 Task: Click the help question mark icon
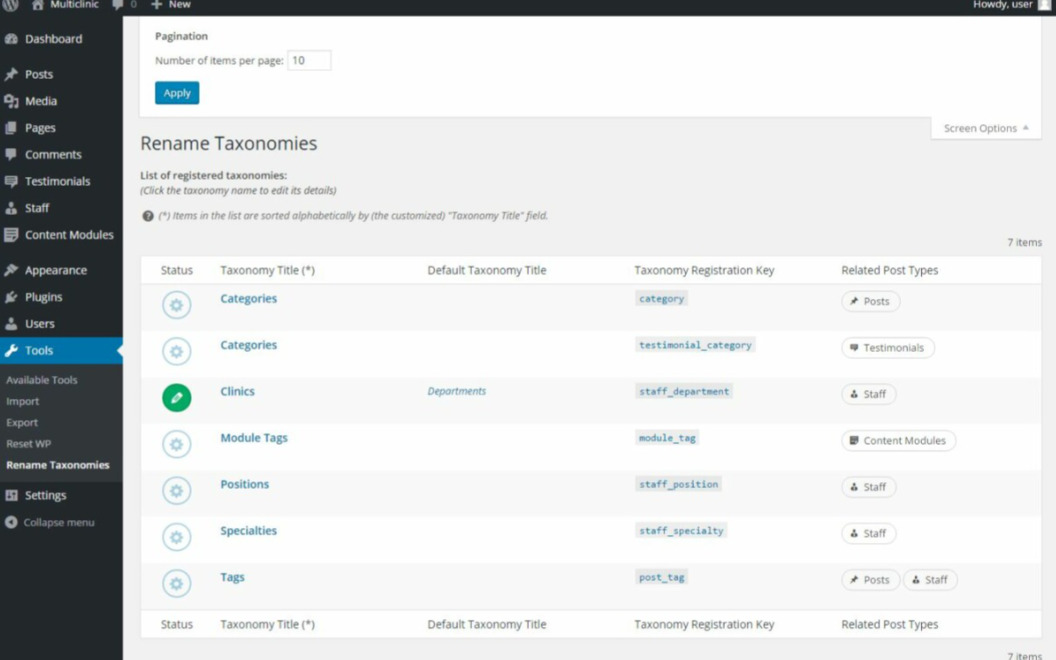(x=147, y=216)
